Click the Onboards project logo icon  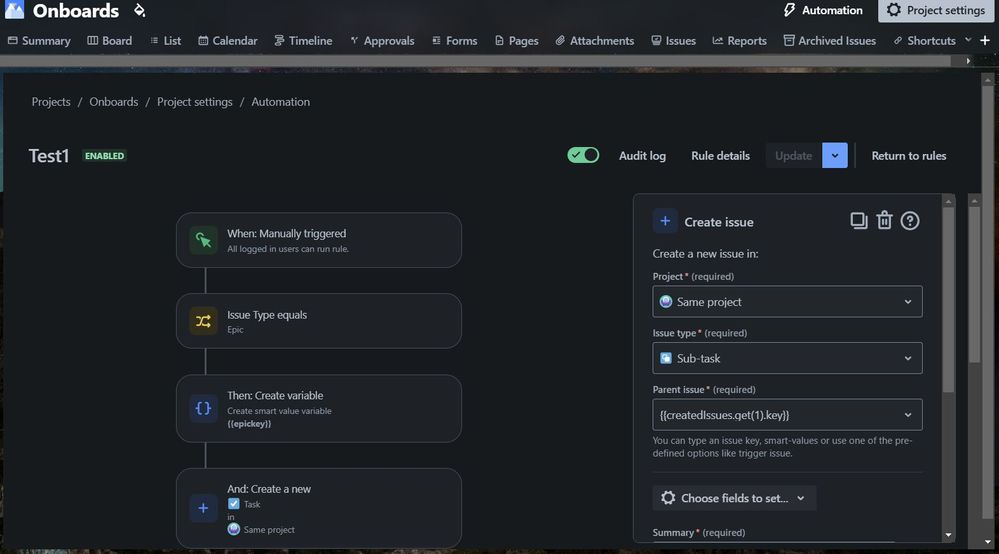14,10
